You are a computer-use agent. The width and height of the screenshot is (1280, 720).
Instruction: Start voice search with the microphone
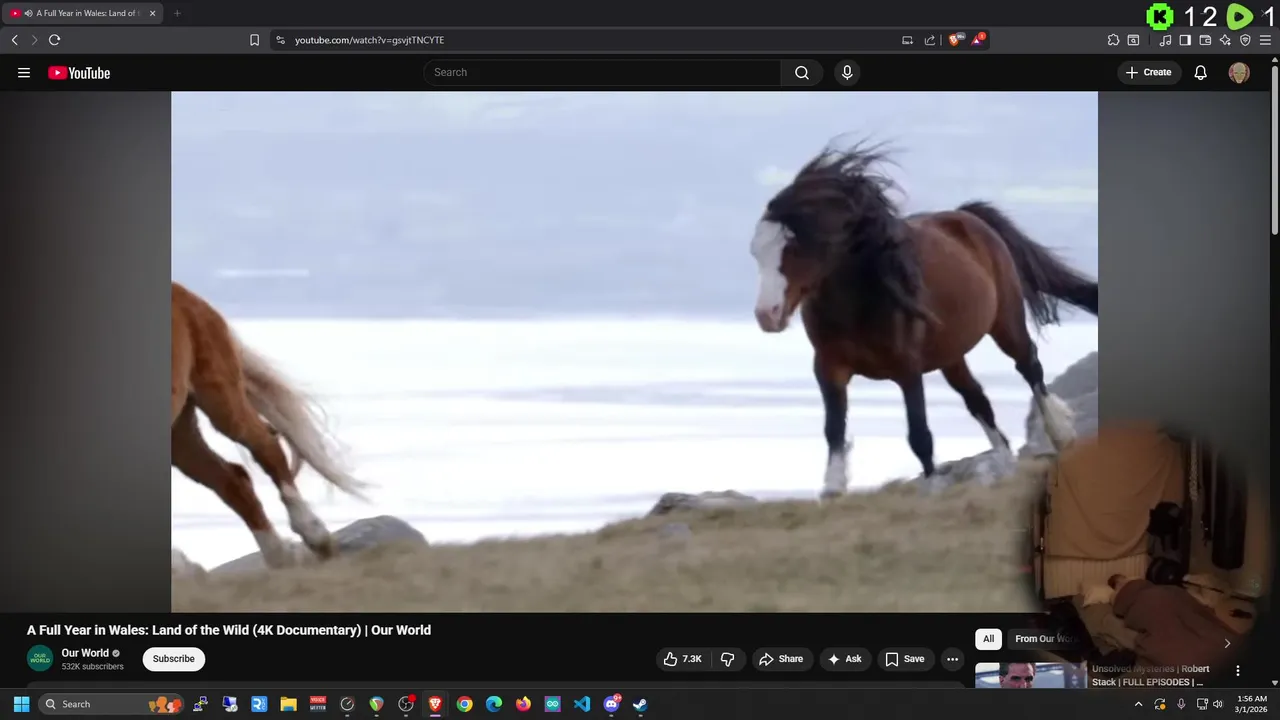click(847, 72)
